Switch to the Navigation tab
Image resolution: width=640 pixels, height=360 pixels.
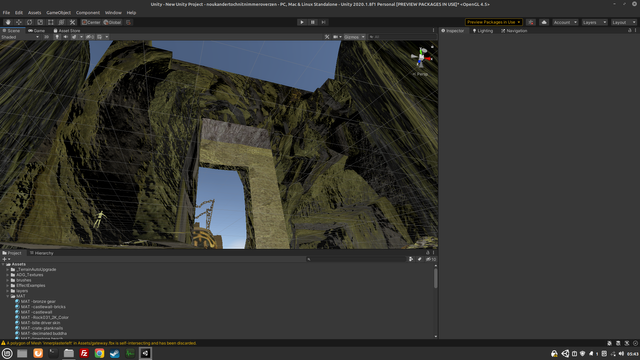(514, 31)
